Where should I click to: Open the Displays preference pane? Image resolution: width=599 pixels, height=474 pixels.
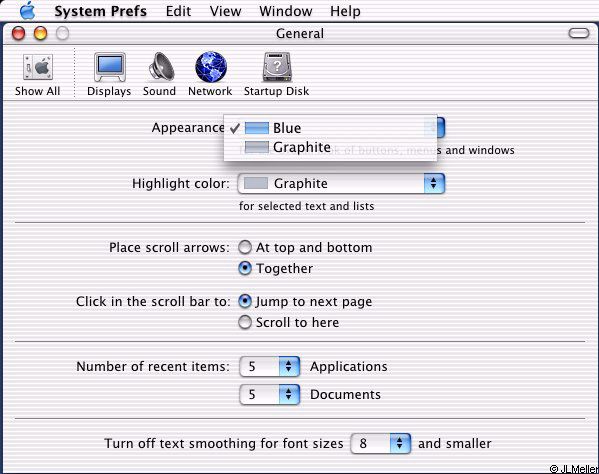110,67
